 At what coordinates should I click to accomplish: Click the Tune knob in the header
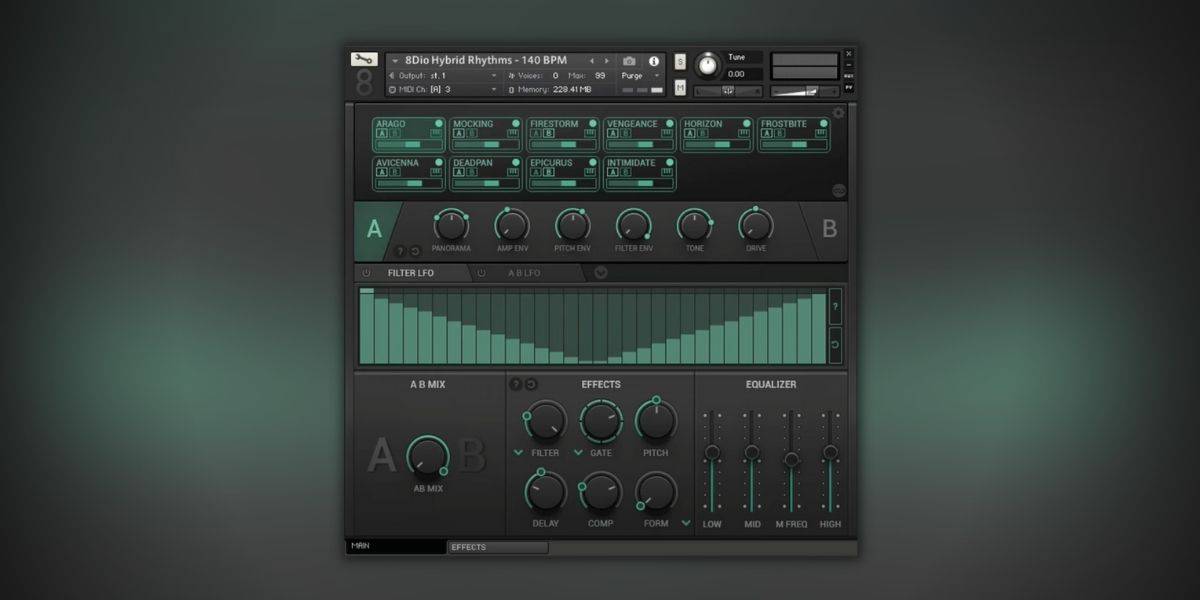point(708,65)
